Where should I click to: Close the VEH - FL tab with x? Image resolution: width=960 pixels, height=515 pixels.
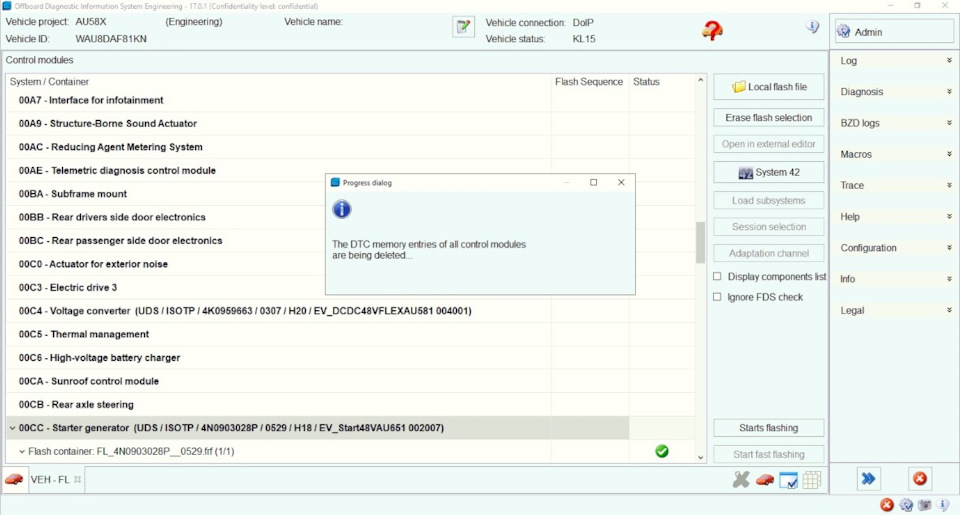pos(77,479)
